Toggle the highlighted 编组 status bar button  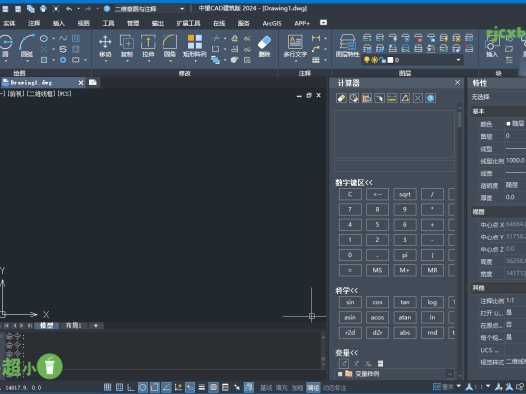coord(313,388)
